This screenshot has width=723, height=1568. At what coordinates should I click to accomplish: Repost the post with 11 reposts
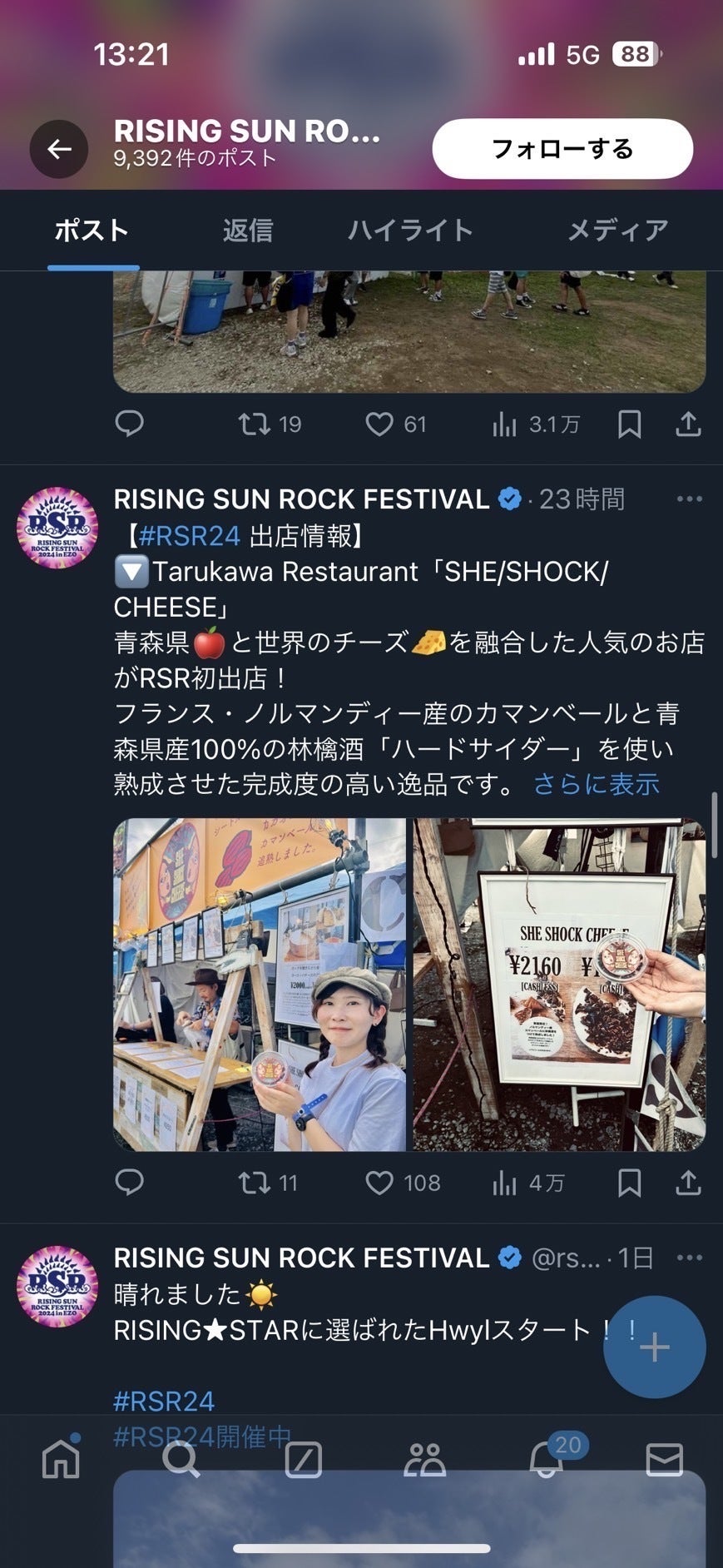pyautogui.click(x=267, y=1183)
